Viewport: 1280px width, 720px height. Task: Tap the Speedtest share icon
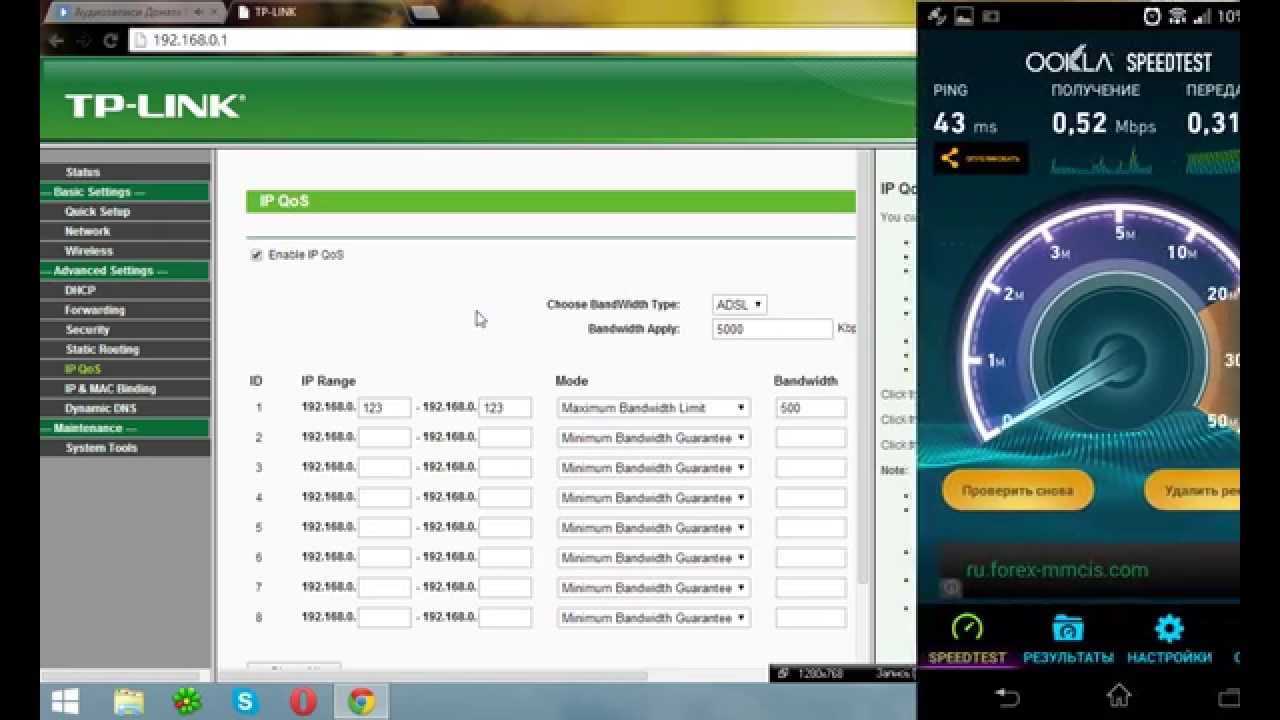pos(950,158)
